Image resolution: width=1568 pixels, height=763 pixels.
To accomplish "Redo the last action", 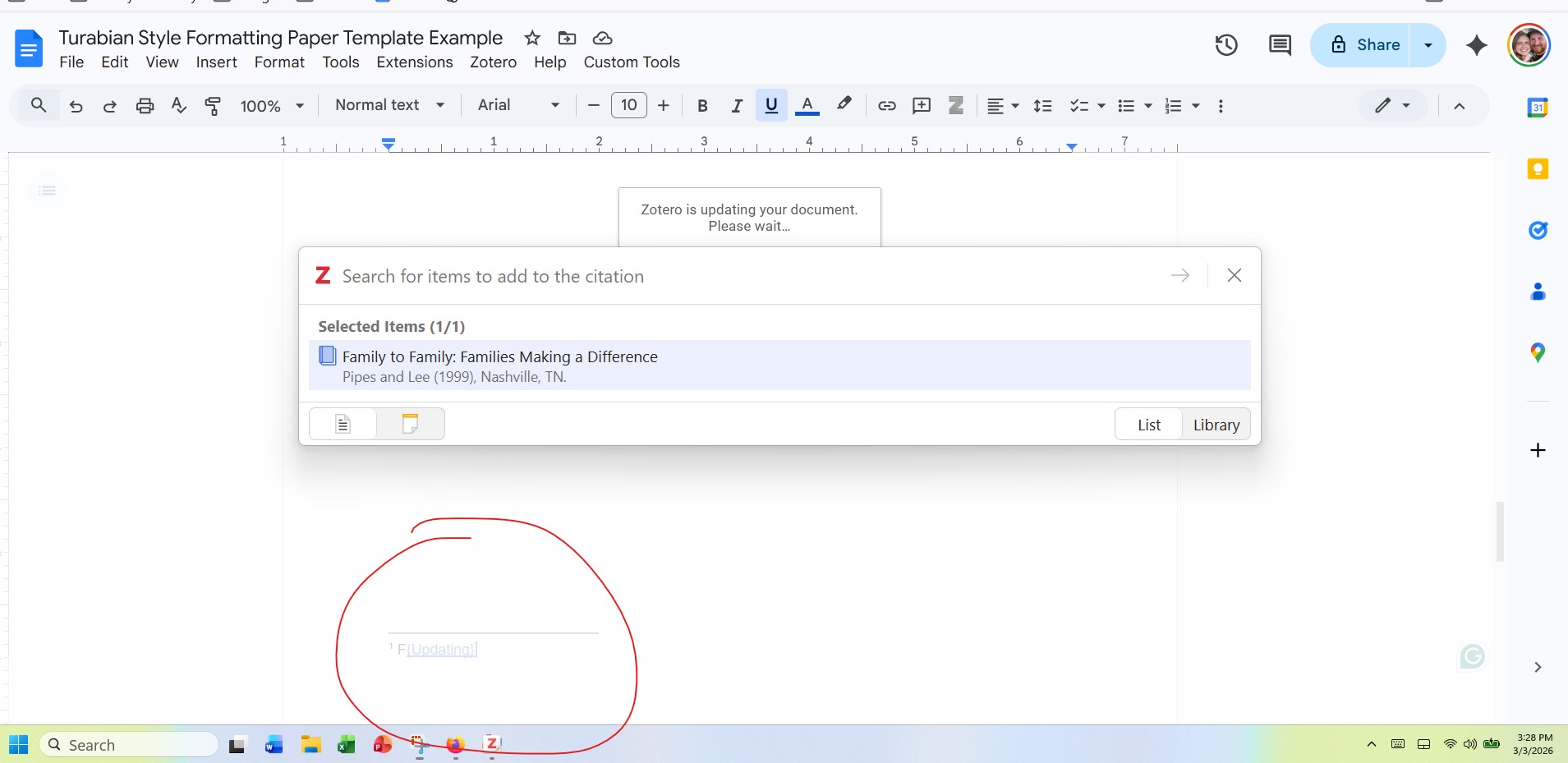I will 109,106.
